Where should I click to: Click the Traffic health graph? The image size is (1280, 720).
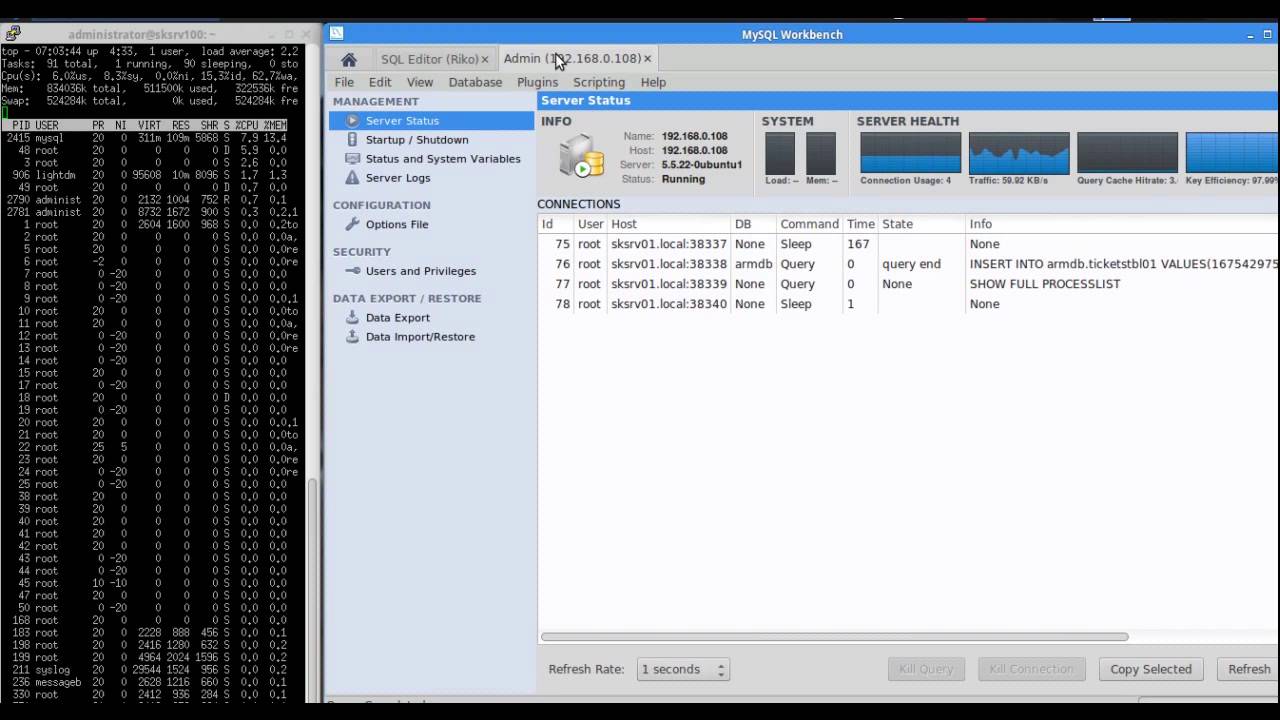pyautogui.click(x=1019, y=153)
